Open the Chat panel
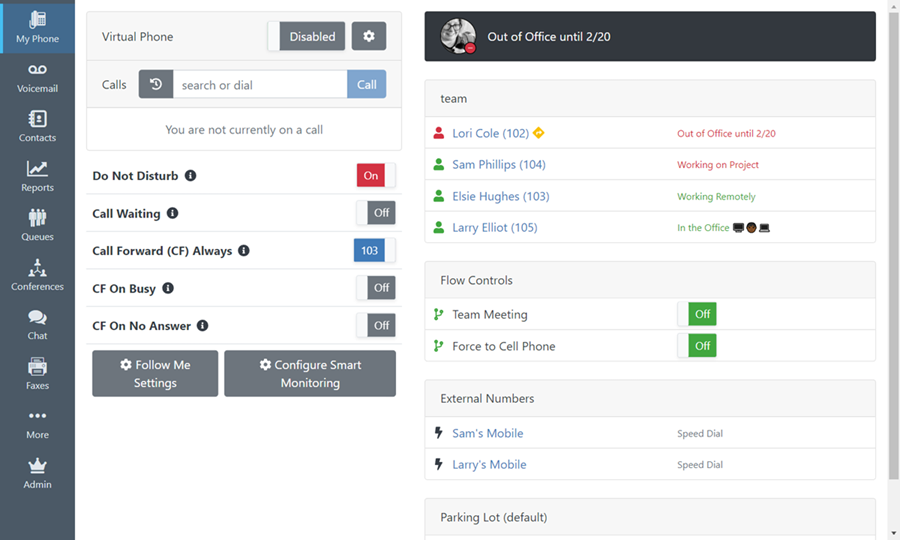The width and height of the screenshot is (900, 540). [x=37, y=325]
